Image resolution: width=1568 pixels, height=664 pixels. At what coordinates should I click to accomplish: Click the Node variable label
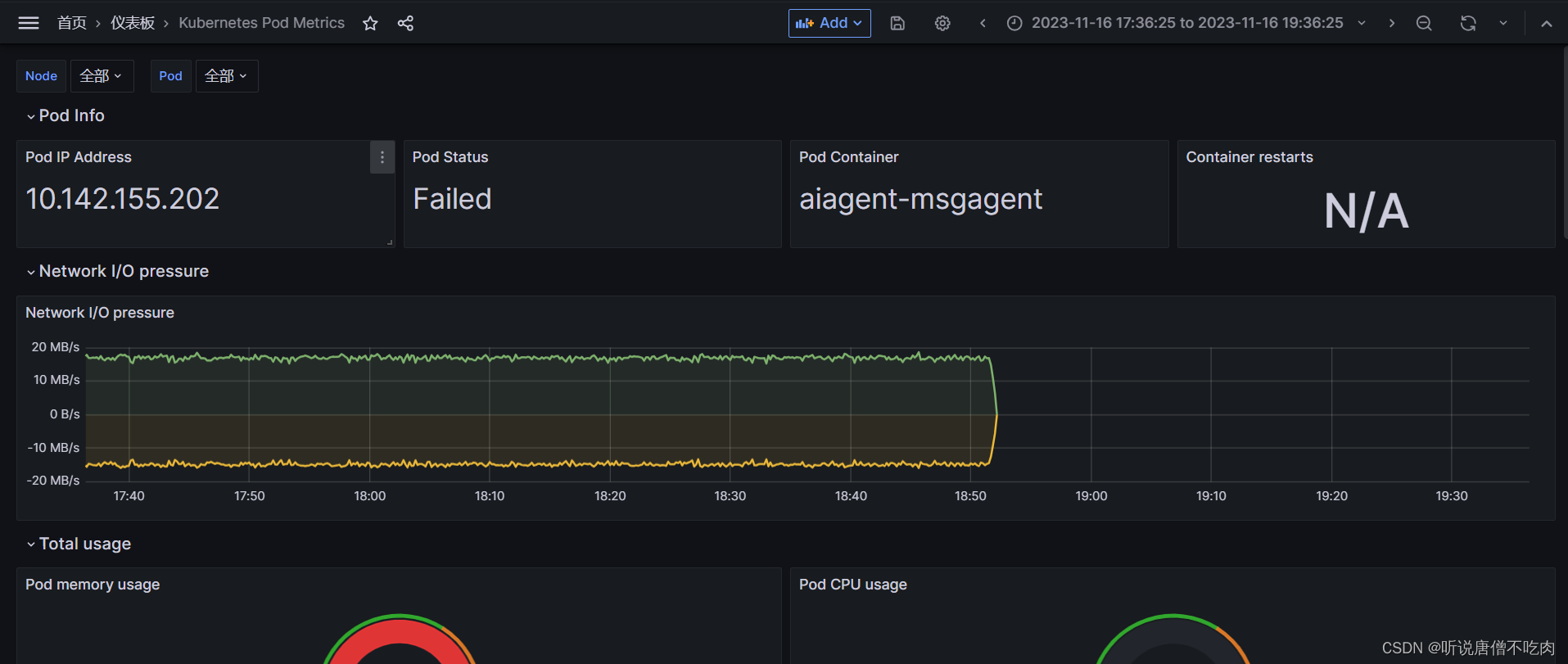click(41, 76)
